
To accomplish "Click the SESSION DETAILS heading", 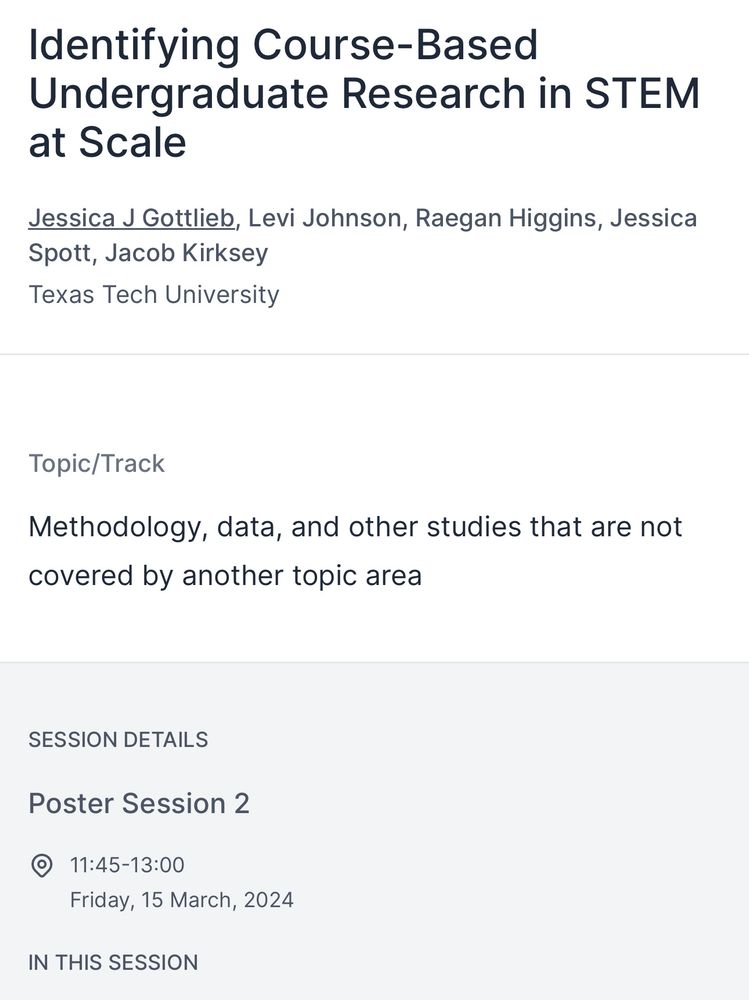I will coord(118,740).
